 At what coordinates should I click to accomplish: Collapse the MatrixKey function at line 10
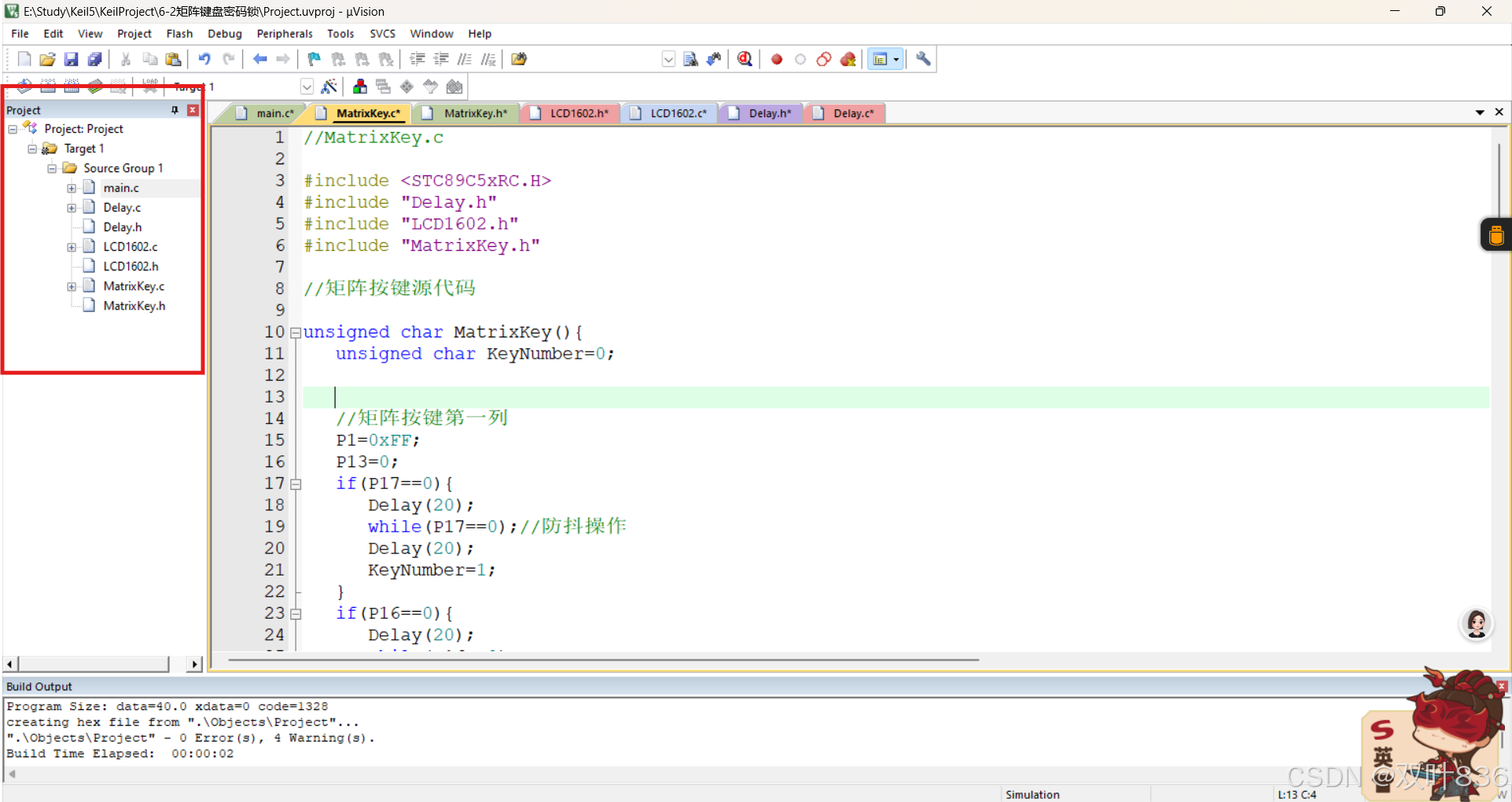(296, 333)
